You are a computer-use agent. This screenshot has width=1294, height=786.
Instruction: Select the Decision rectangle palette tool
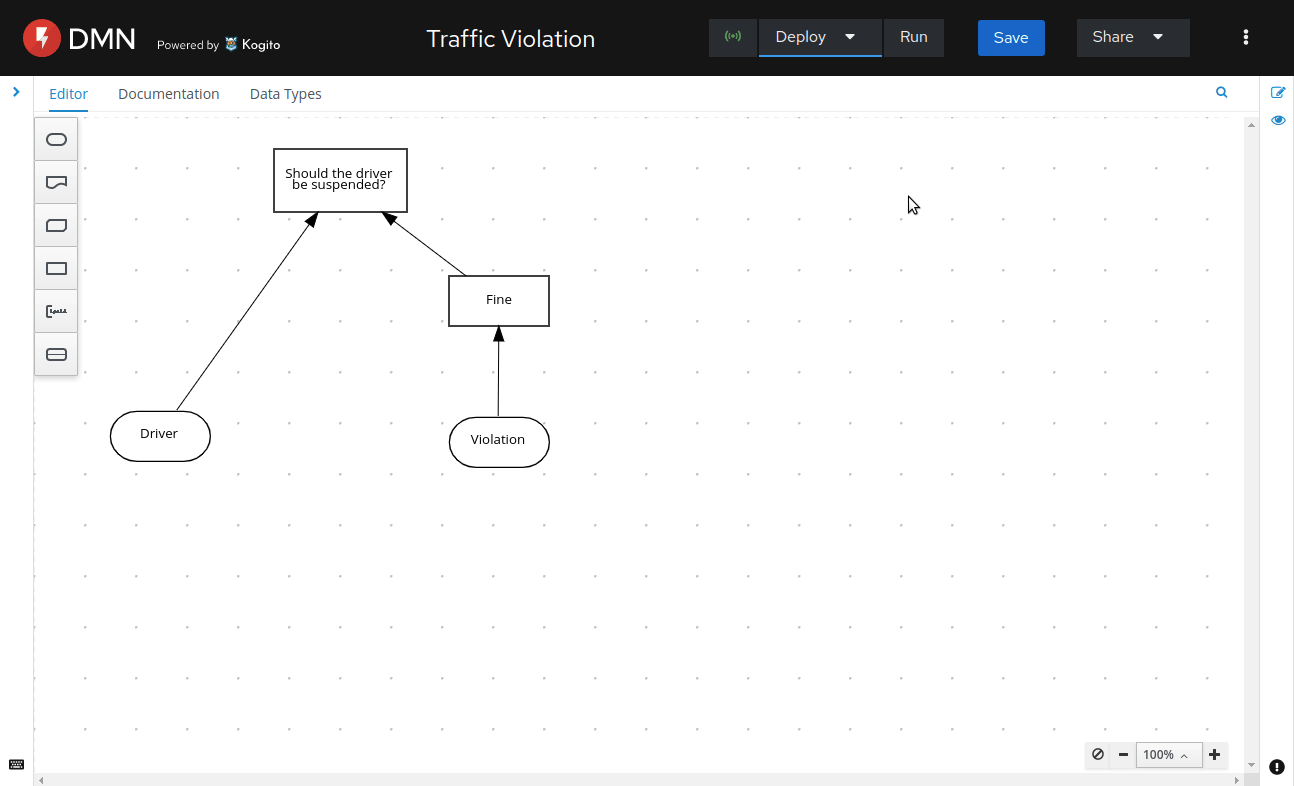[56, 268]
